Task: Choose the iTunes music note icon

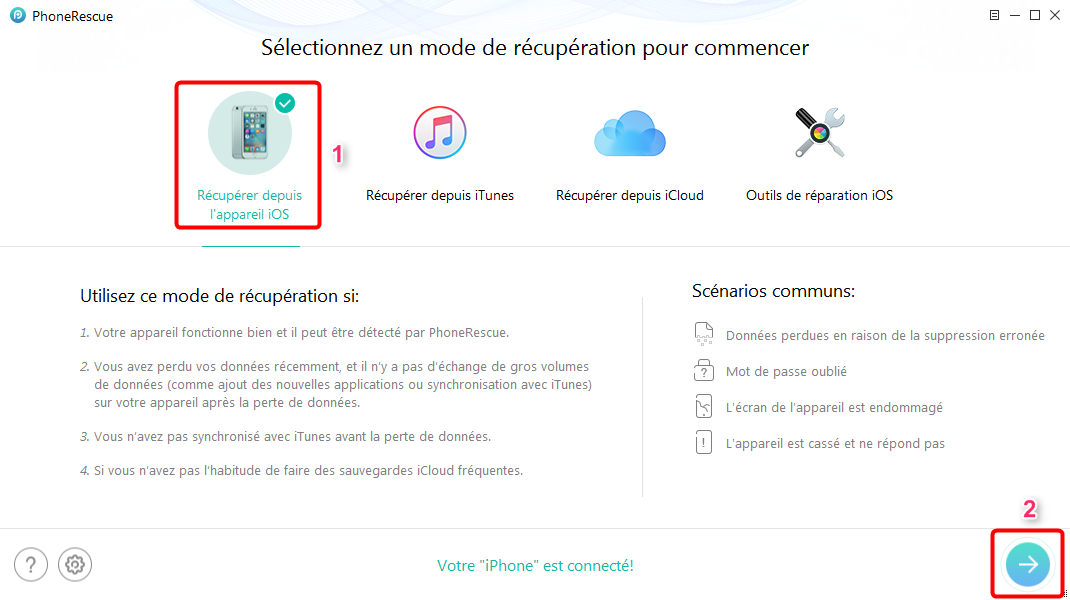Action: (439, 132)
